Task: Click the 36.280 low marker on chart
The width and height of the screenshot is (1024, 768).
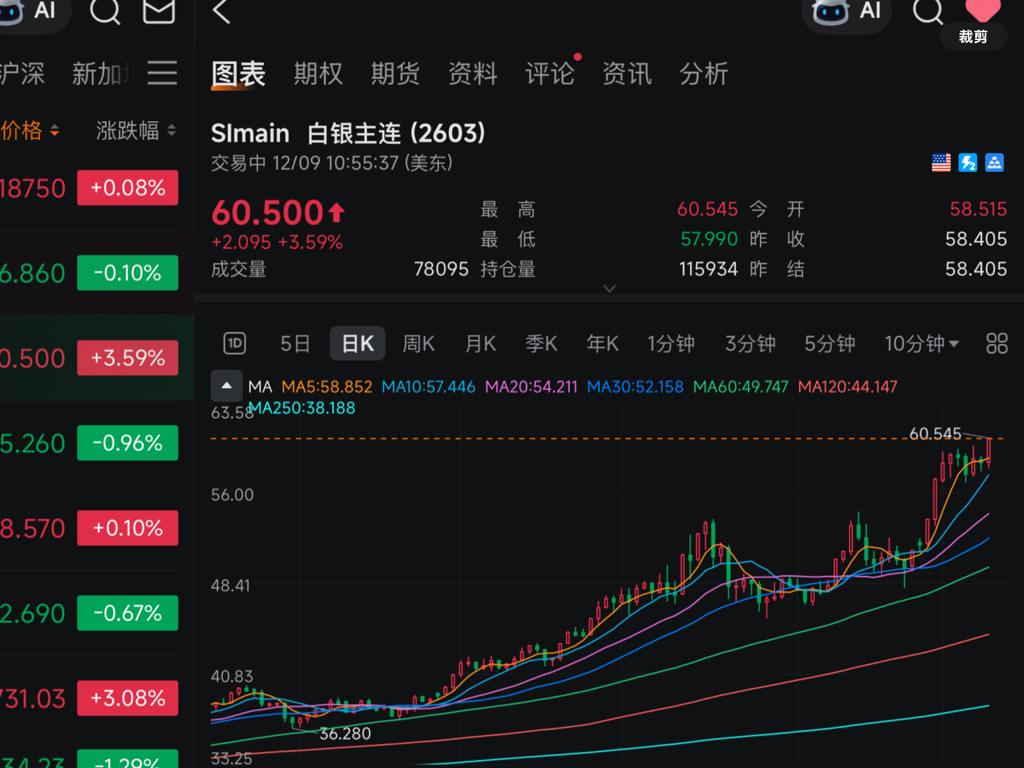Action: tap(345, 733)
